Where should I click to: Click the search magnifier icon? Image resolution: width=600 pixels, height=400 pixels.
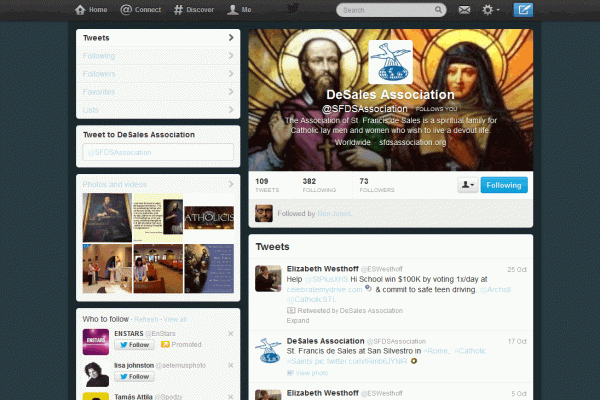point(438,10)
